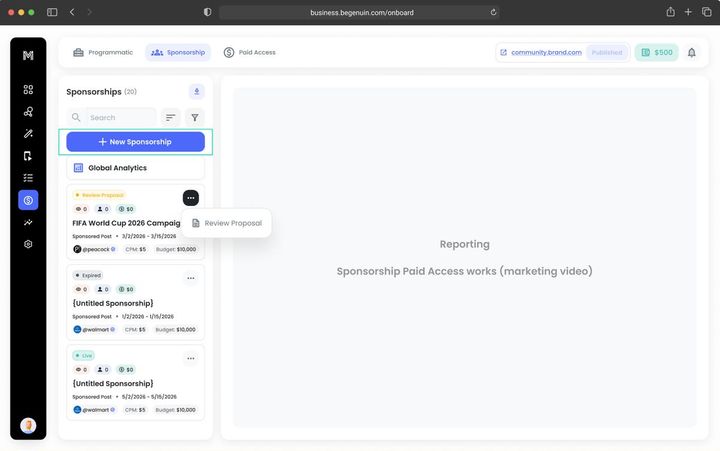The image size is (720, 451).
Task: Open the mobile device icon in sidebar
Action: pyautogui.click(x=28, y=156)
